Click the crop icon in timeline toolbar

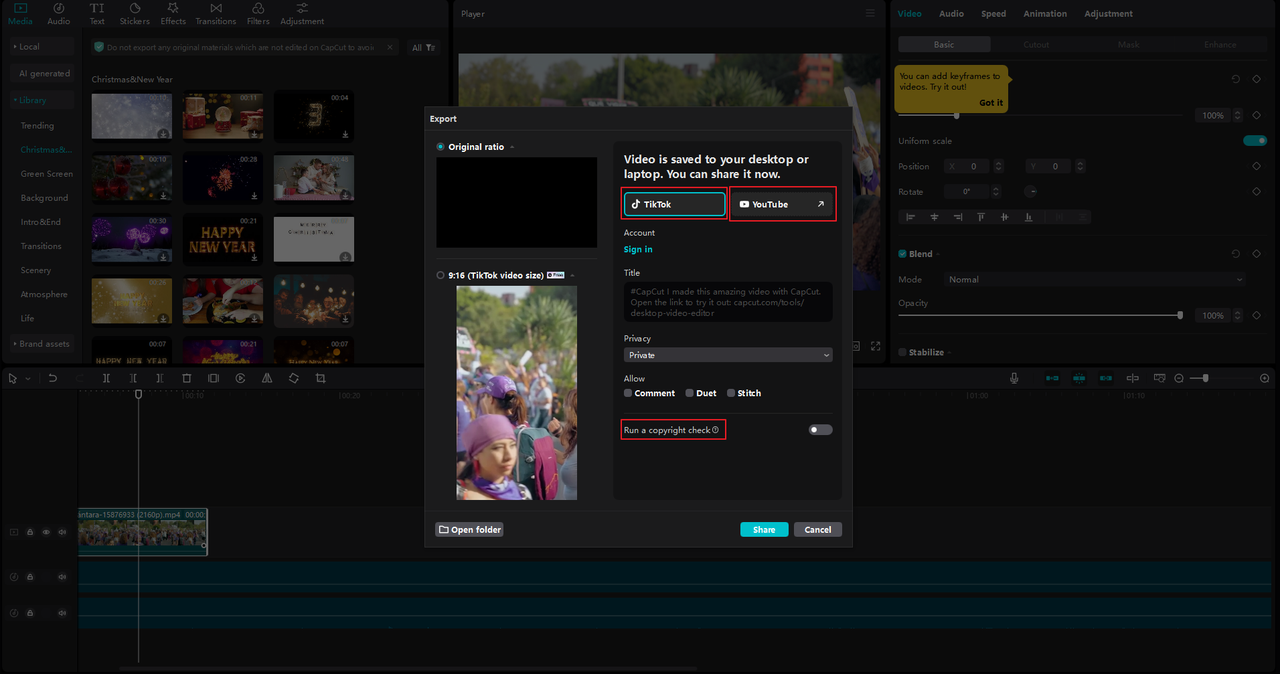coord(320,378)
